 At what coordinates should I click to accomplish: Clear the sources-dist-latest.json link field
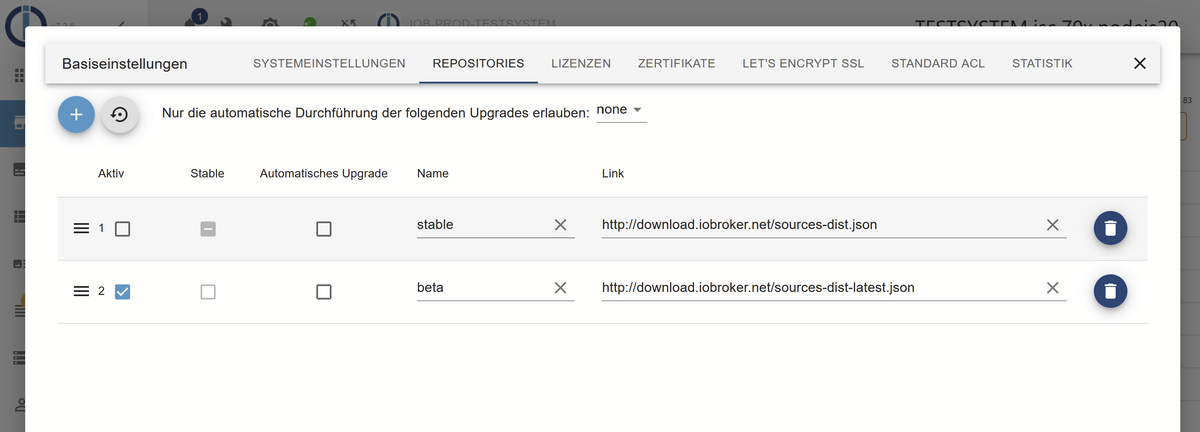point(1052,288)
